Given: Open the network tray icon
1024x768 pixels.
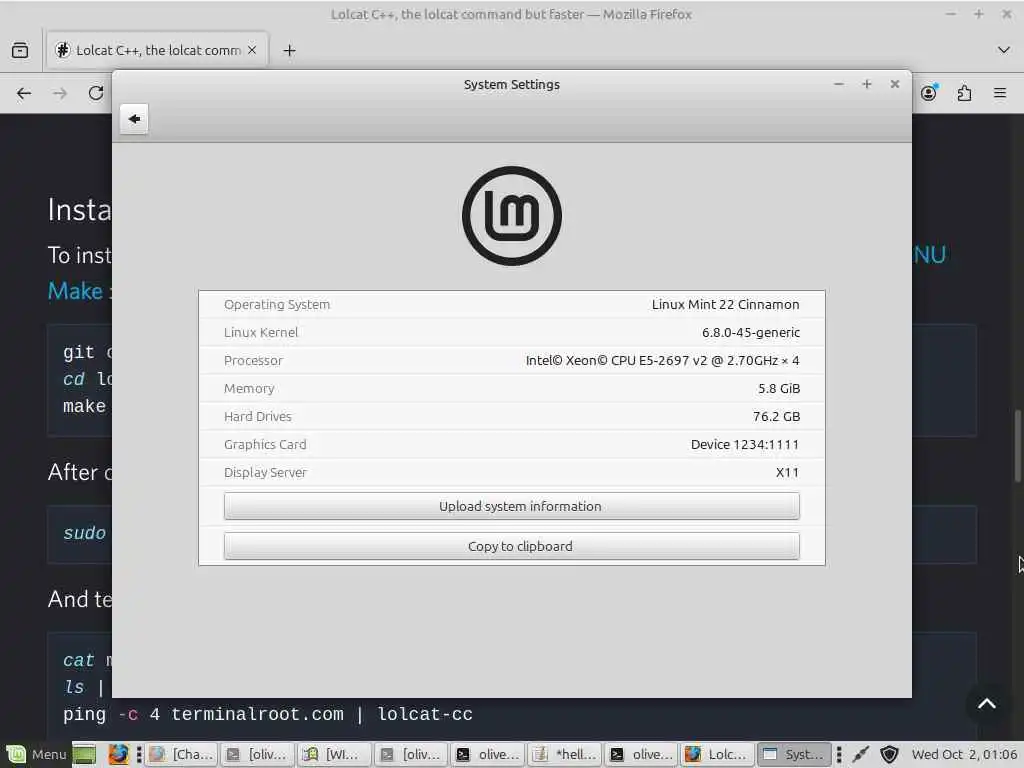Looking at the screenshot, I should click(861, 754).
